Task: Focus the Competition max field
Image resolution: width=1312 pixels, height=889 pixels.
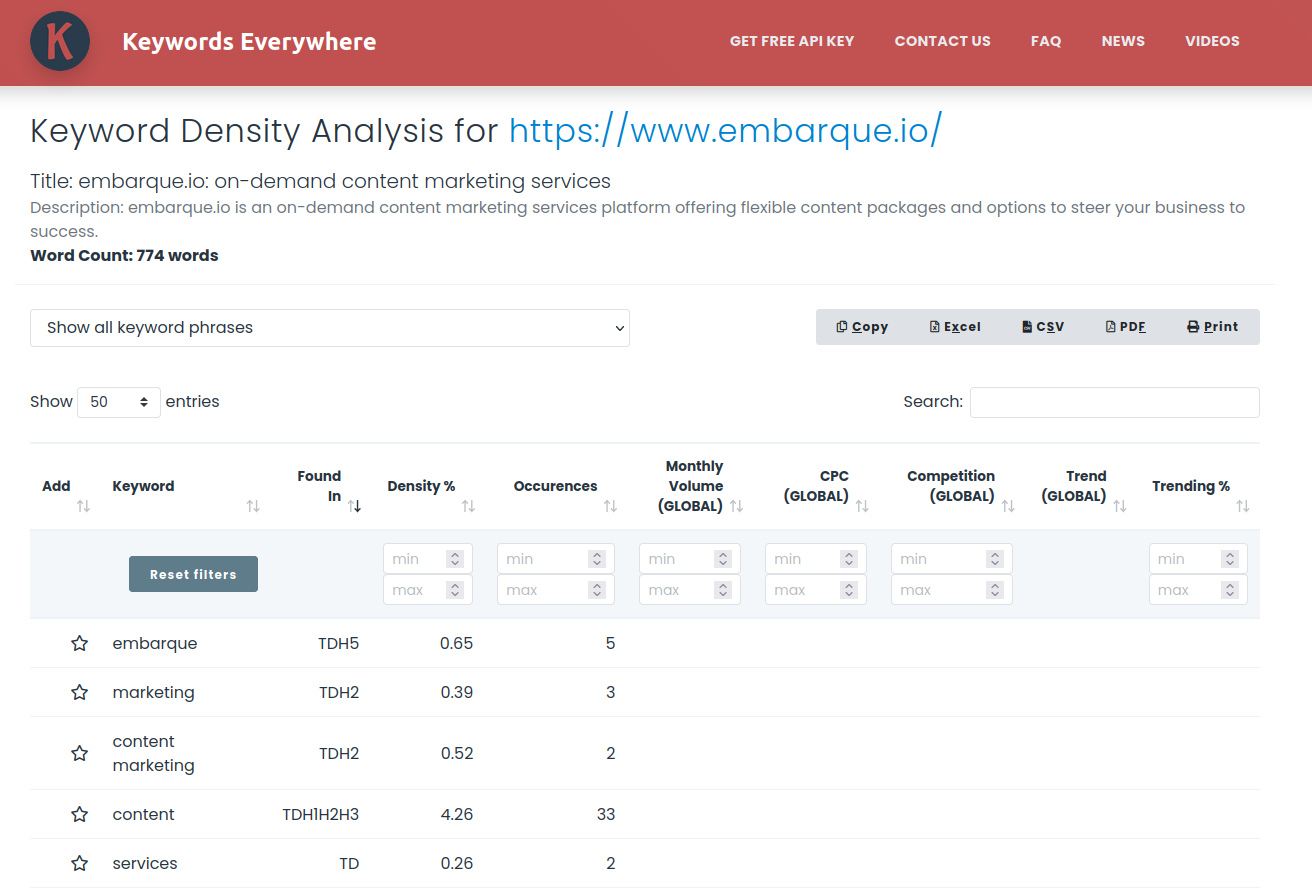Action: click(x=952, y=590)
